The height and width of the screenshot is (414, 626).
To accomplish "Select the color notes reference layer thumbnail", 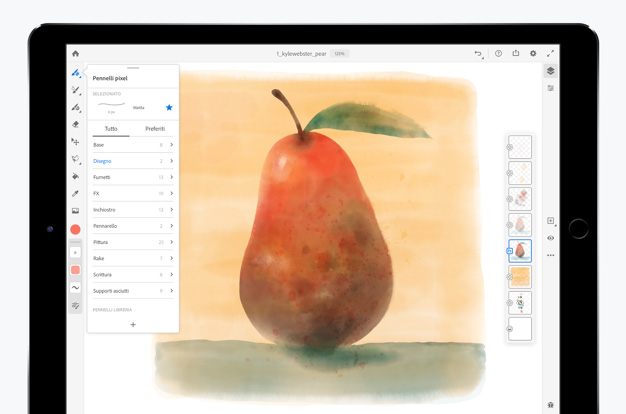I will 520,303.
